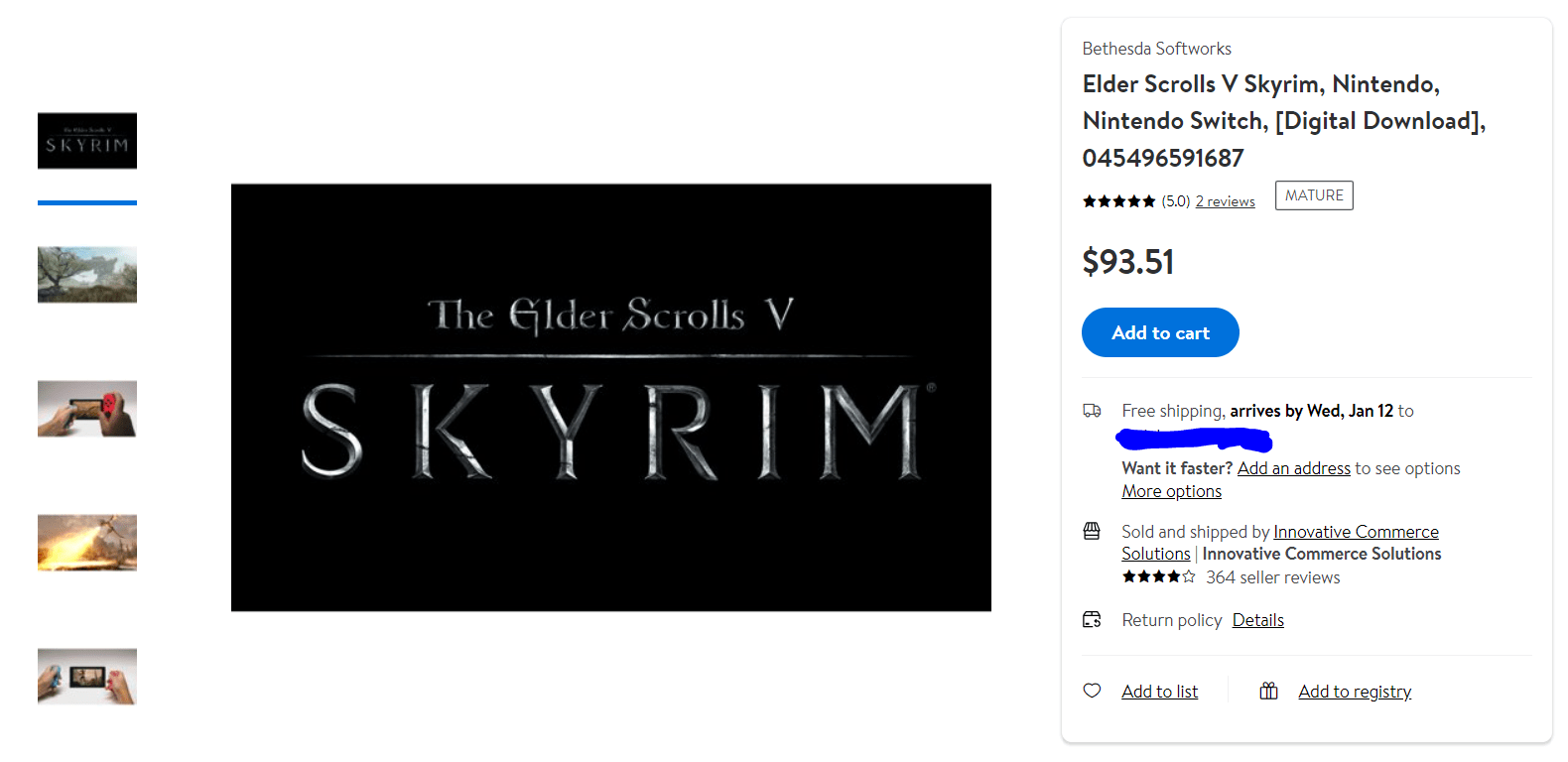Select the landscape screenshot thumbnail
Screen dimensions: 1568x762
[87, 275]
